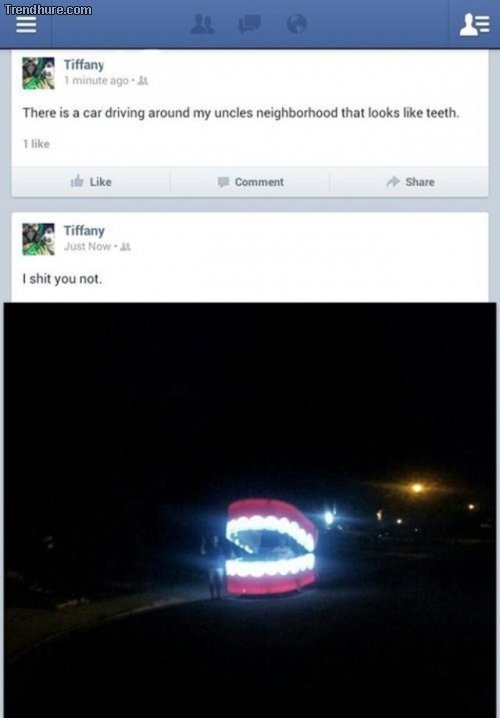Open the hamburger menu icon
500x718 pixels.
pyautogui.click(x=26, y=25)
